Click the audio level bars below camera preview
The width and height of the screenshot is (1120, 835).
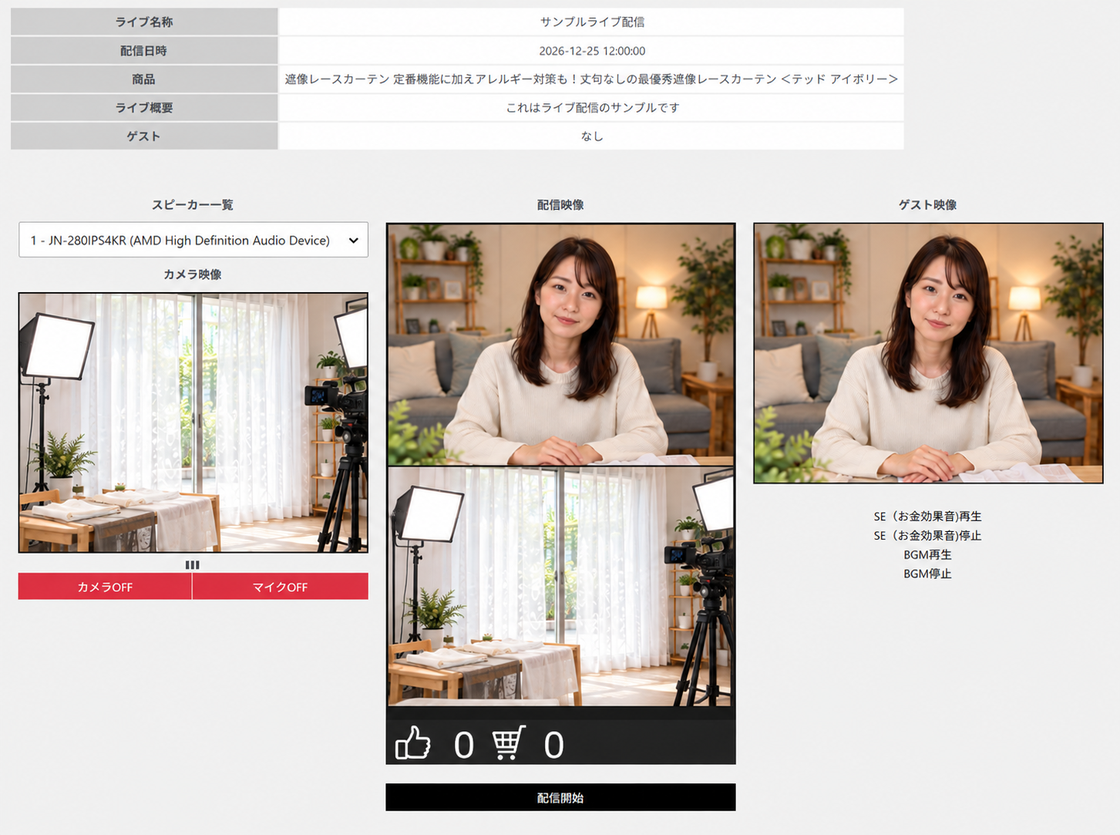(192, 564)
